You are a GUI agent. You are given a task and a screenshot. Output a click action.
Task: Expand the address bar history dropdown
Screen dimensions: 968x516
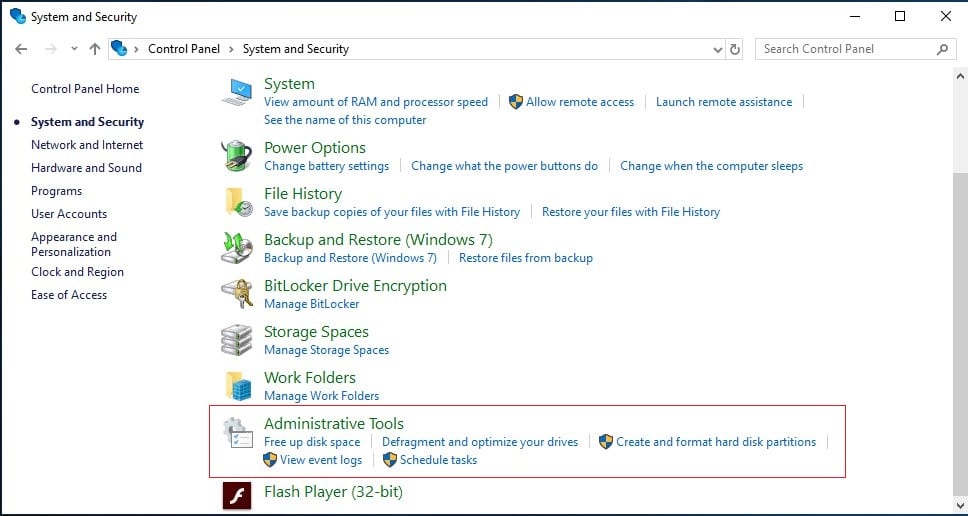(717, 49)
